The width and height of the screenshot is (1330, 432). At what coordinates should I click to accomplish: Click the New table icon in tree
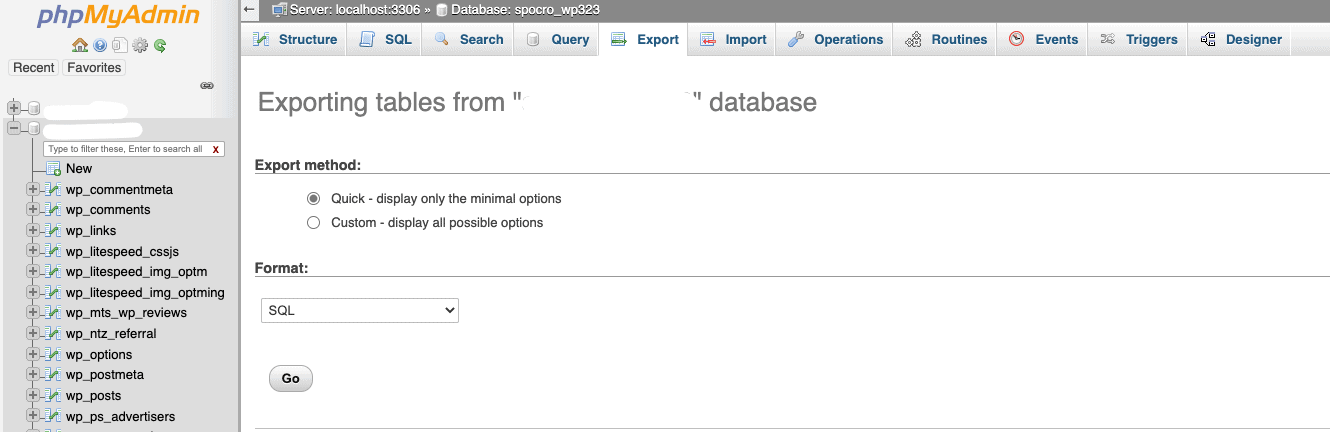coord(53,169)
